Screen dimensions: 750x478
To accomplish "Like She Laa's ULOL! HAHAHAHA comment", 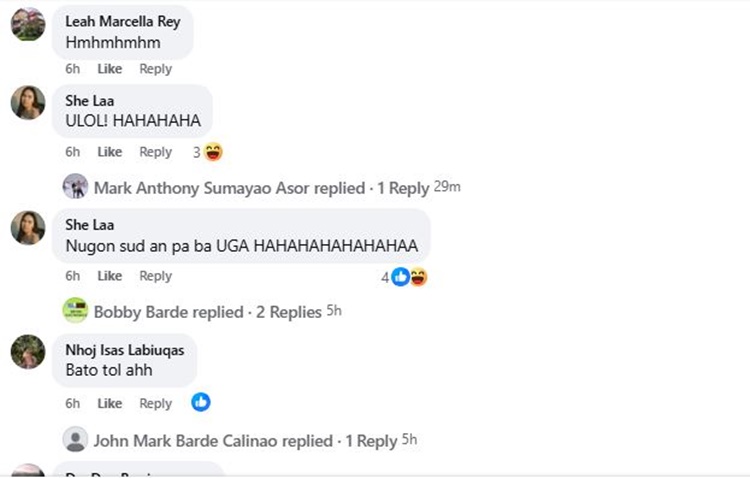I will click(109, 152).
